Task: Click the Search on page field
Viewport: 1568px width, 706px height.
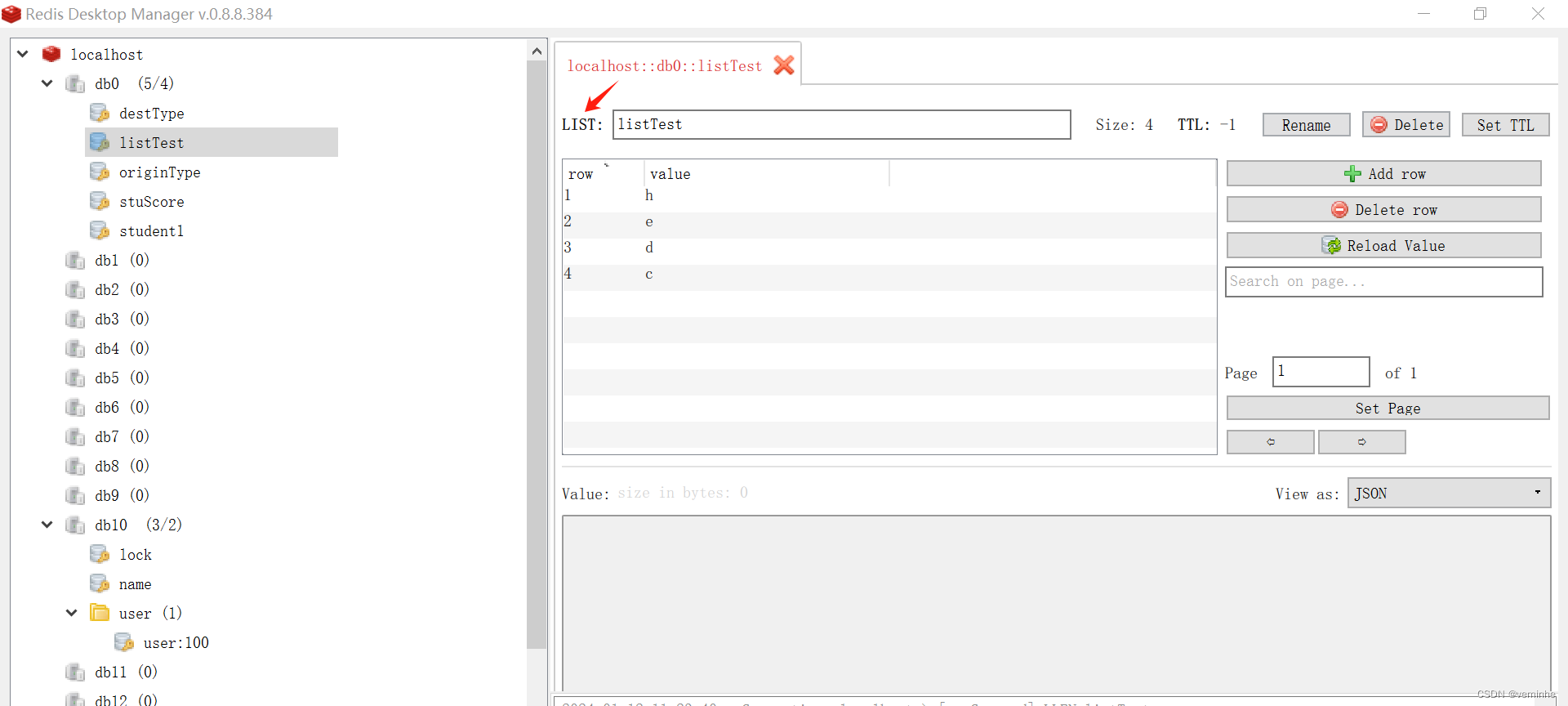Action: 1384,282
